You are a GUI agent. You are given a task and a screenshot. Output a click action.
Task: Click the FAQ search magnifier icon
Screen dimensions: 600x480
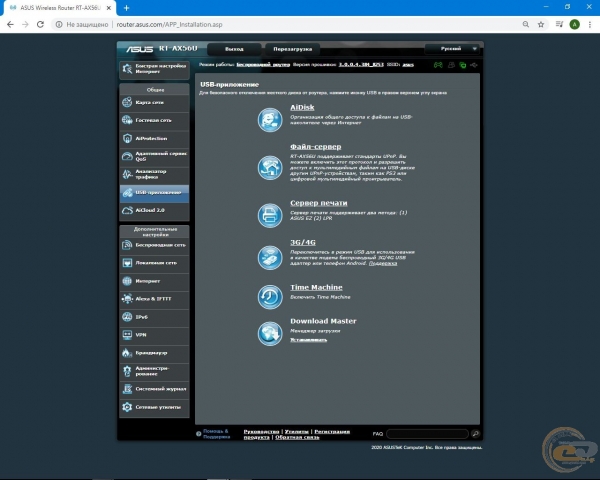[475, 434]
